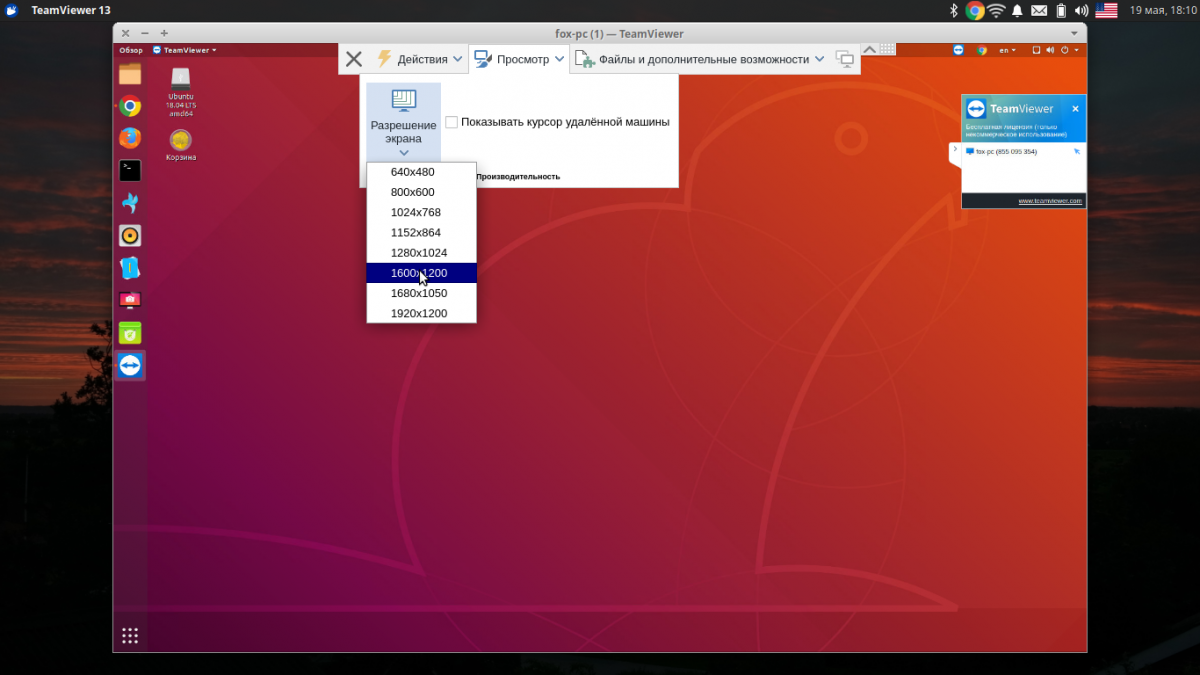This screenshot has width=1200, height=675.
Task: Collapse the session toolbar with the up chevron
Action: (869, 50)
